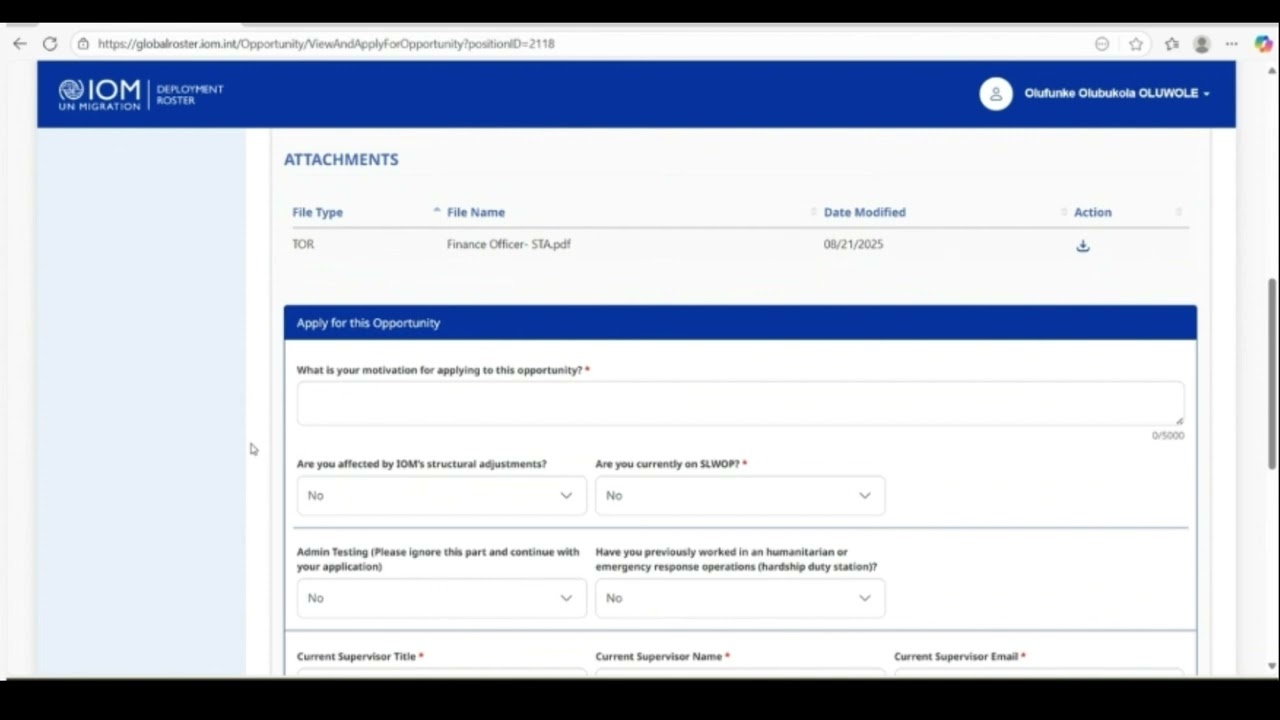
Task: Open Olufunke Olubukola OLUWOLE account menu
Action: [1117, 93]
